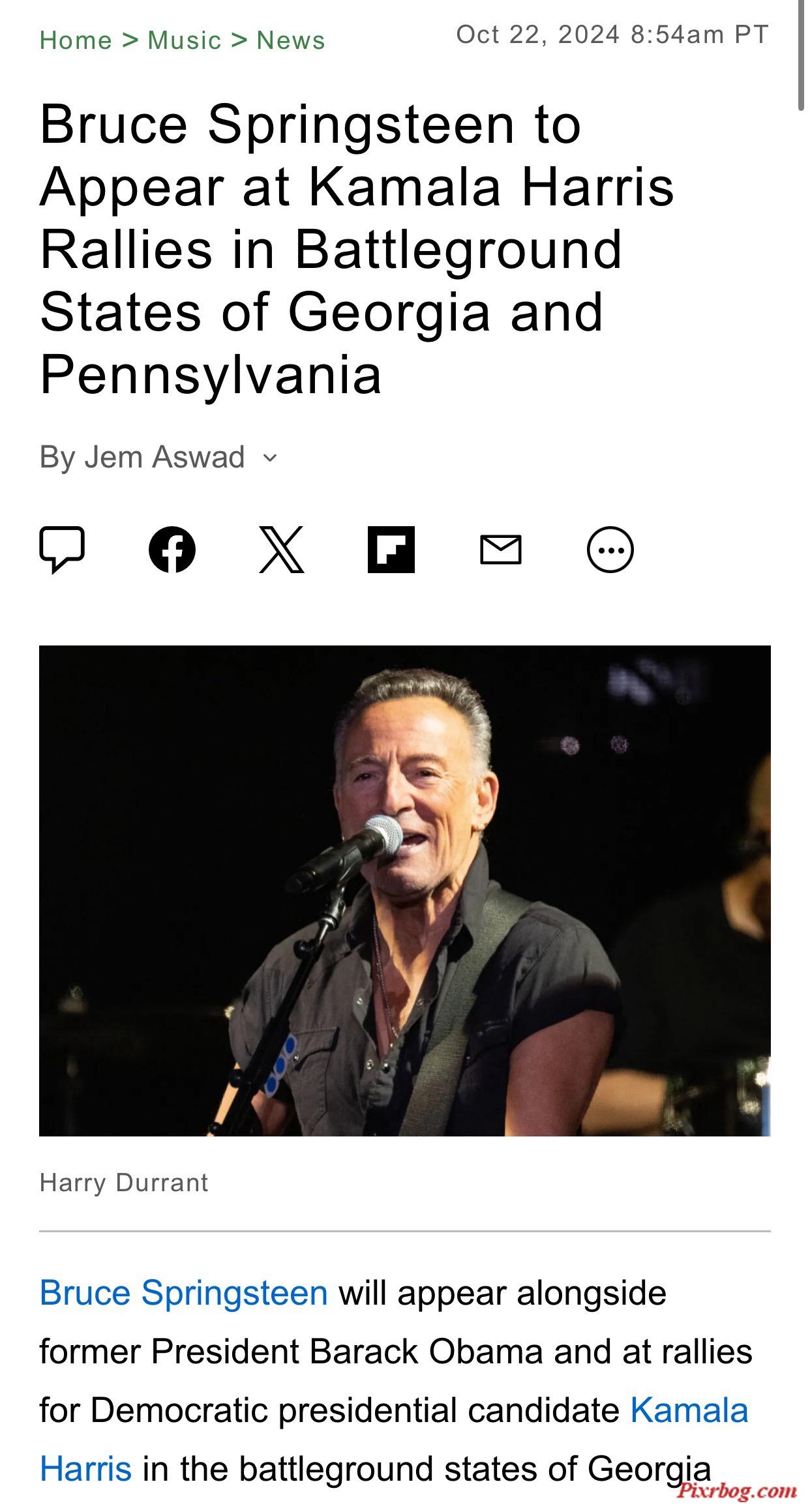
Task: Open the comments speech bubble icon
Action: [x=62, y=550]
